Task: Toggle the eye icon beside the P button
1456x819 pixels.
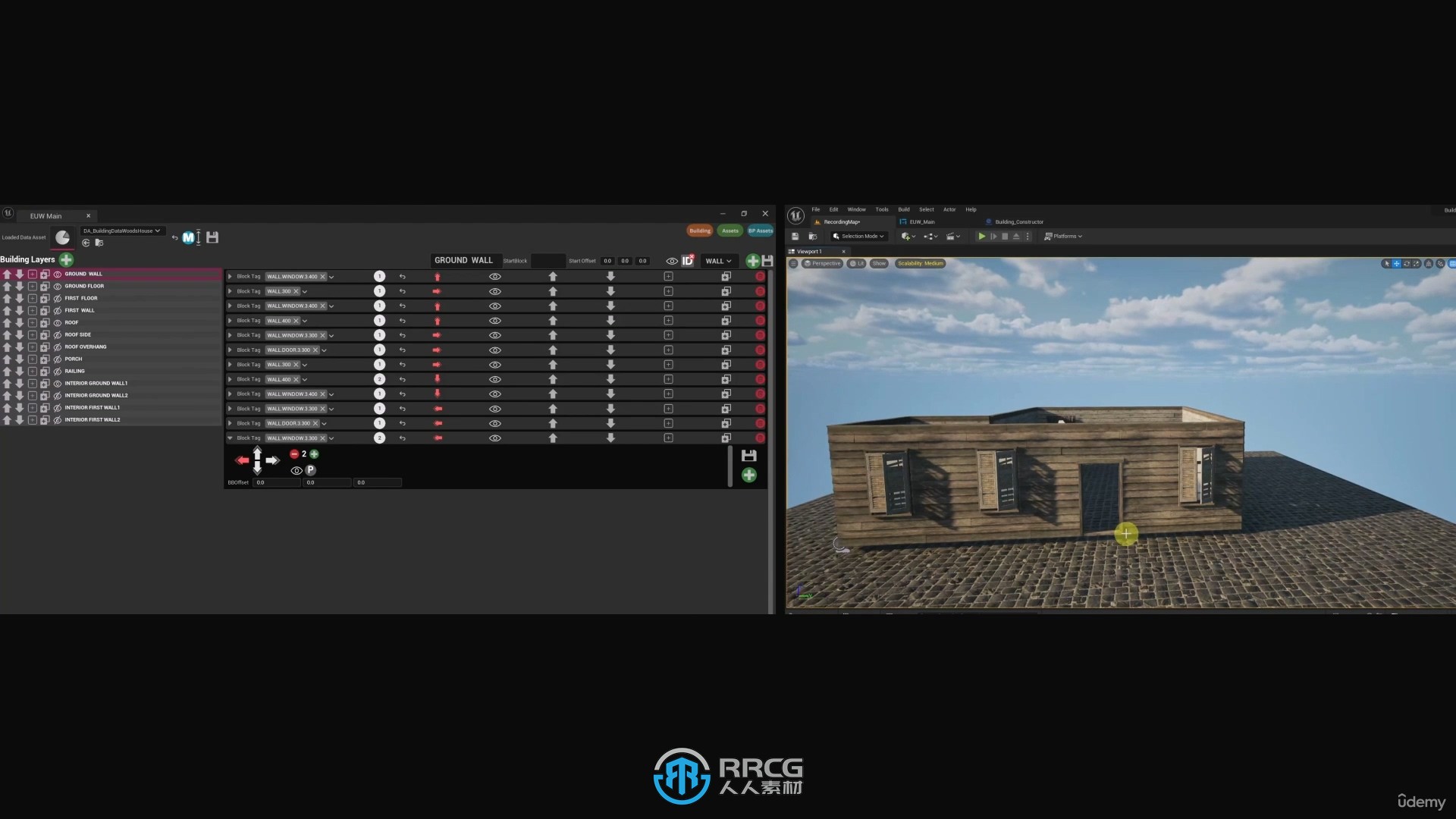Action: [x=297, y=470]
